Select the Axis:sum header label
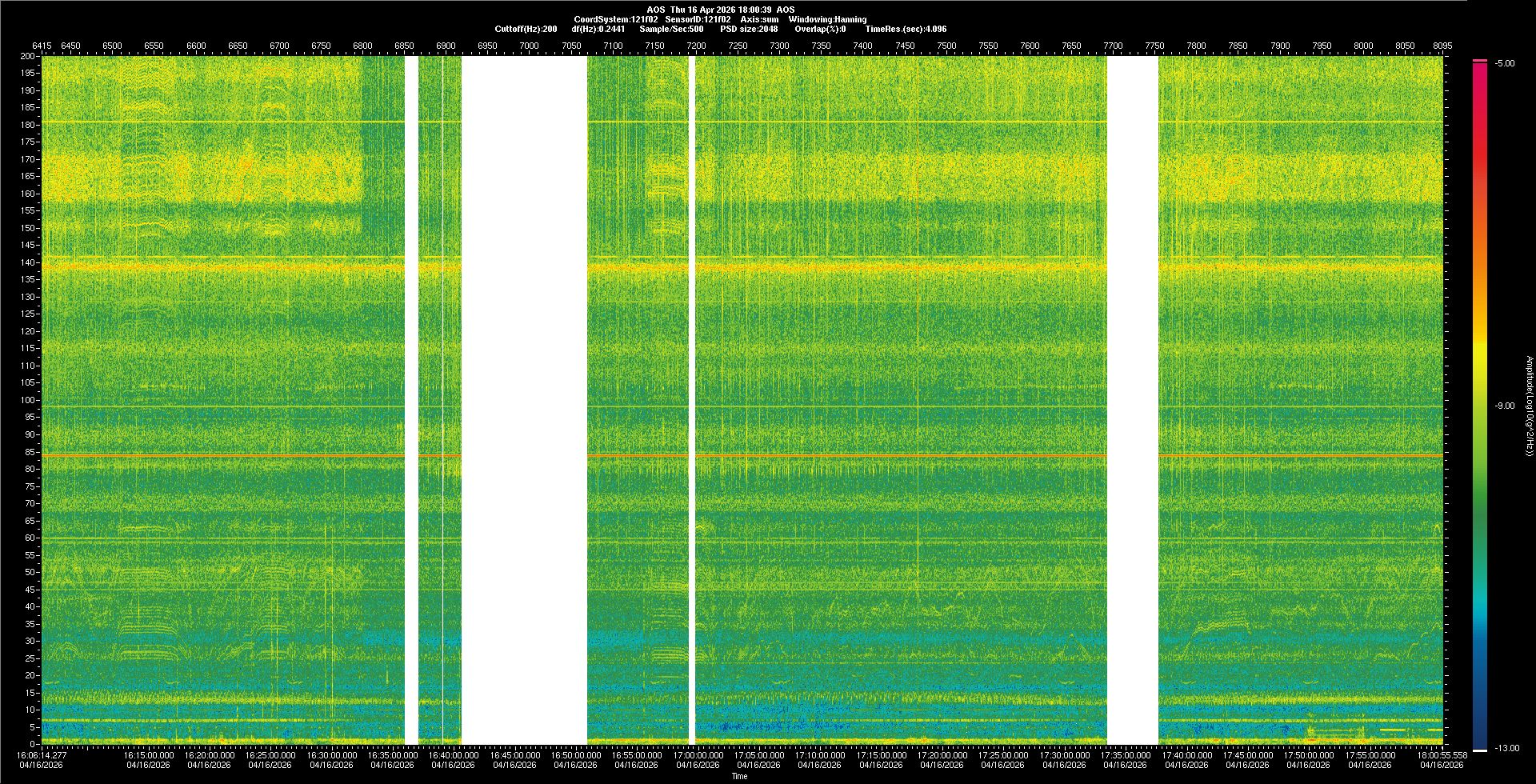 click(759, 19)
